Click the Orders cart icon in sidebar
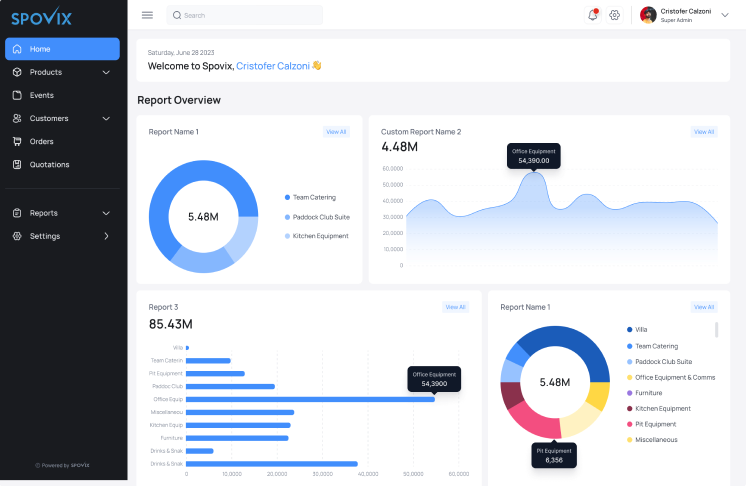 (x=18, y=141)
